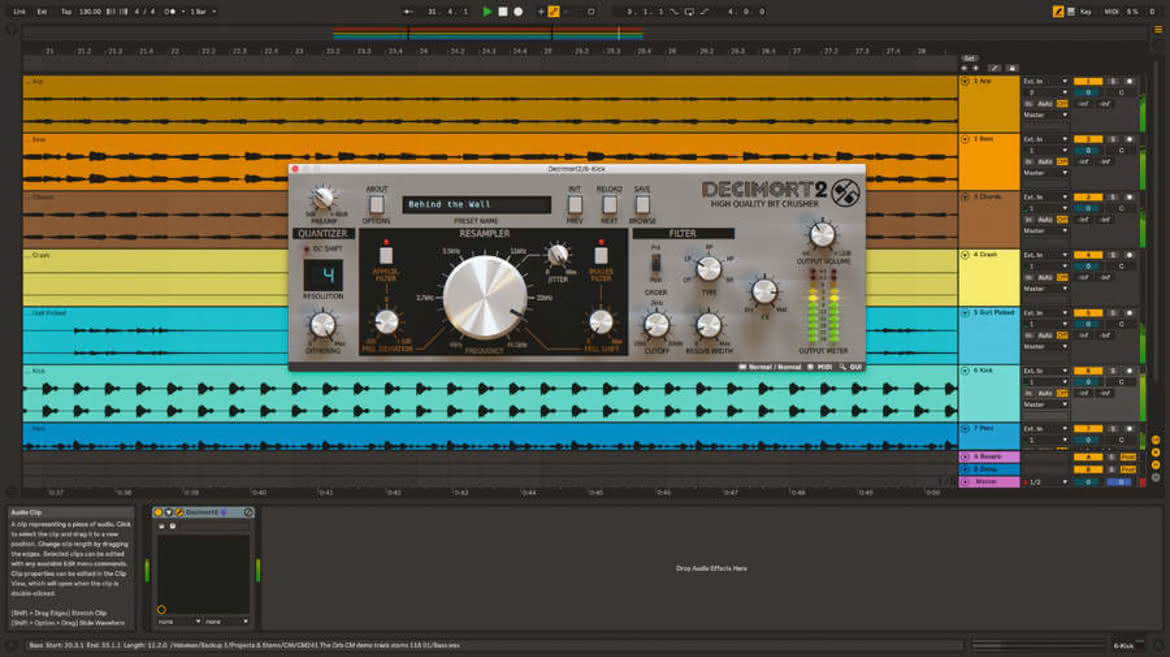
Task: Click the filter Cutoff knob
Action: [657, 324]
